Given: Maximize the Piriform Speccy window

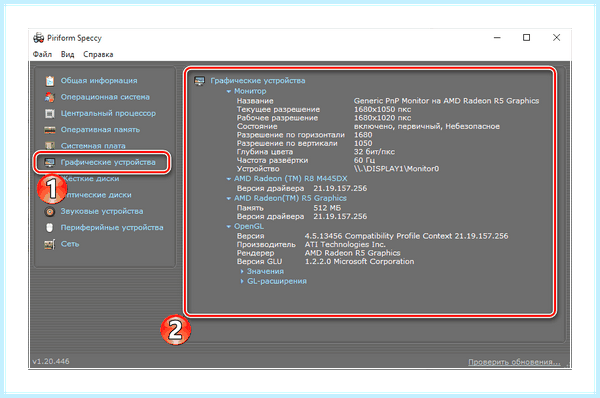Looking at the screenshot, I should click(x=527, y=38).
